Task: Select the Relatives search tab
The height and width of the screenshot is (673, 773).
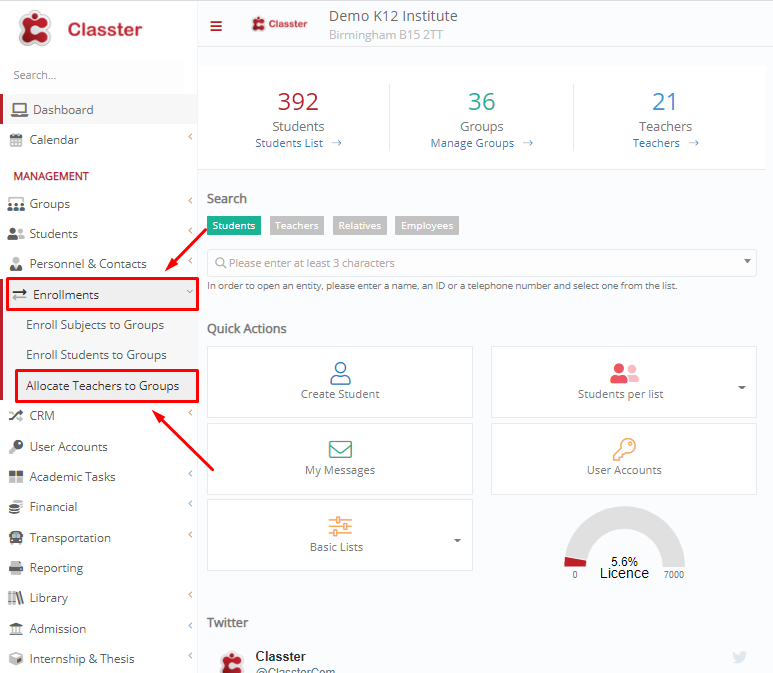Action: pos(360,225)
